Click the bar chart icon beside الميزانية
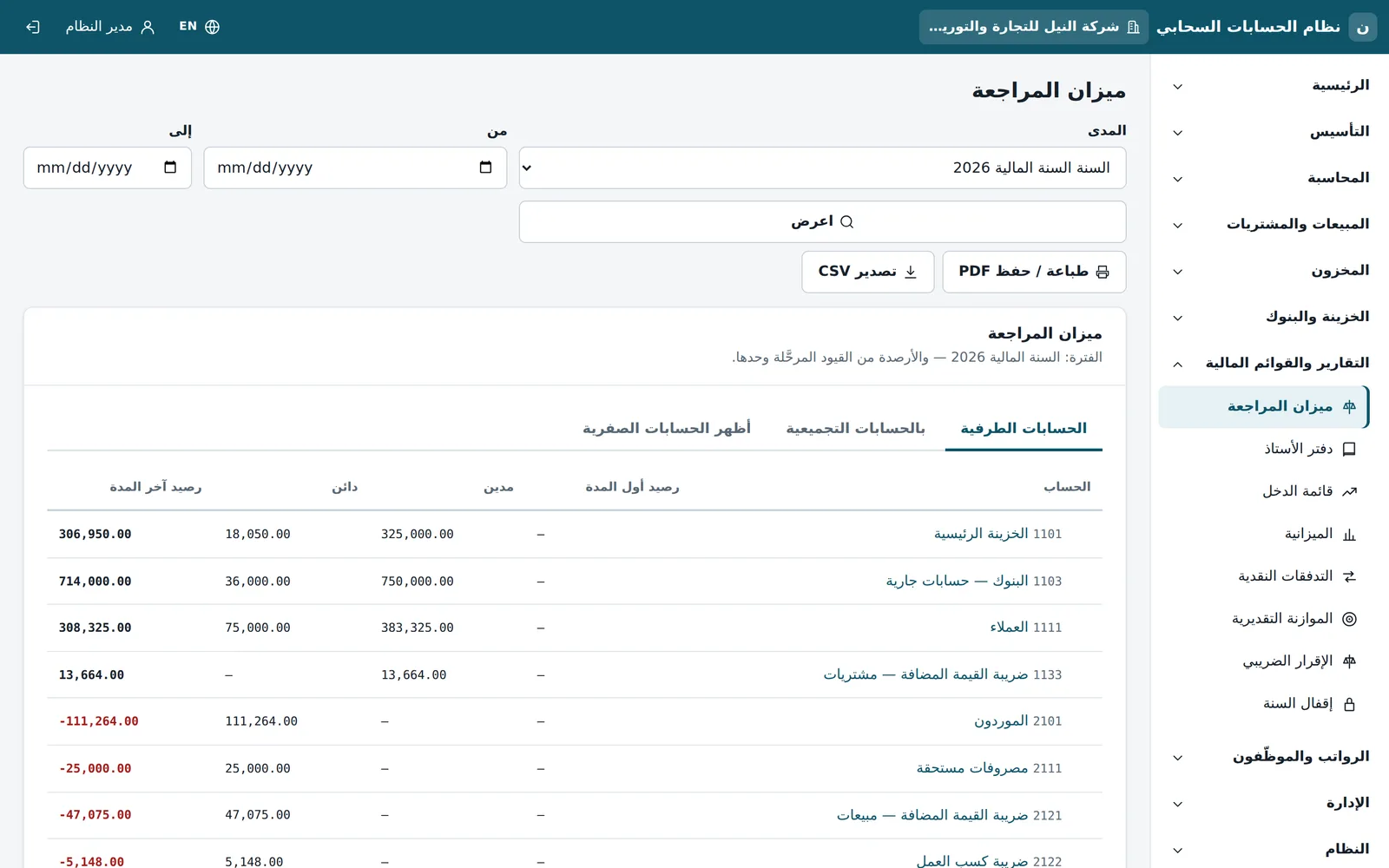This screenshot has width=1389, height=868. coord(1349,534)
